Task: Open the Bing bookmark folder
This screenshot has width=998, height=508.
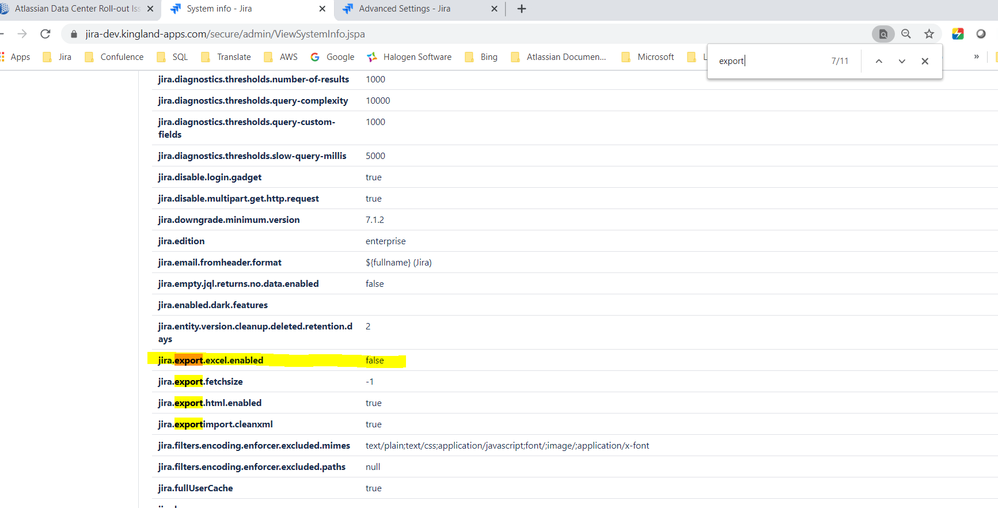Action: 481,57
